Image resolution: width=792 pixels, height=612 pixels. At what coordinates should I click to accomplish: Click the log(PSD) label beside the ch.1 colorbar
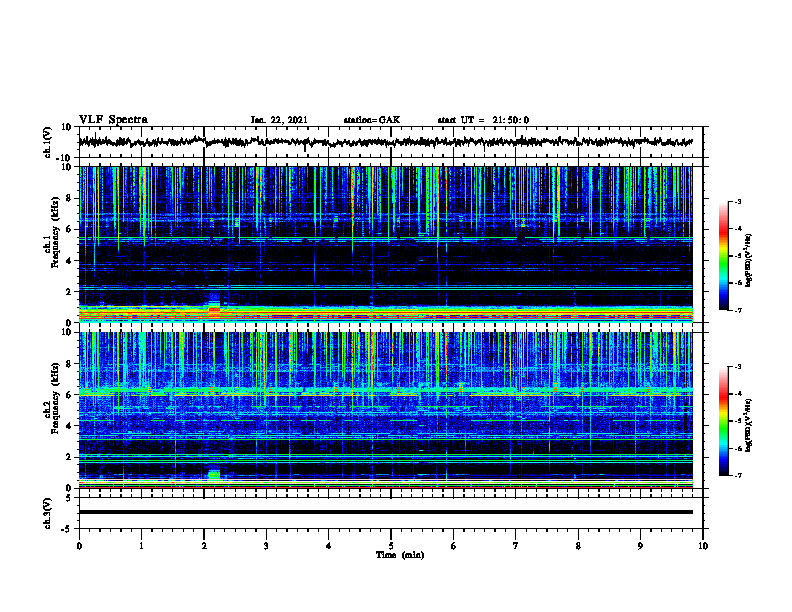pos(749,261)
